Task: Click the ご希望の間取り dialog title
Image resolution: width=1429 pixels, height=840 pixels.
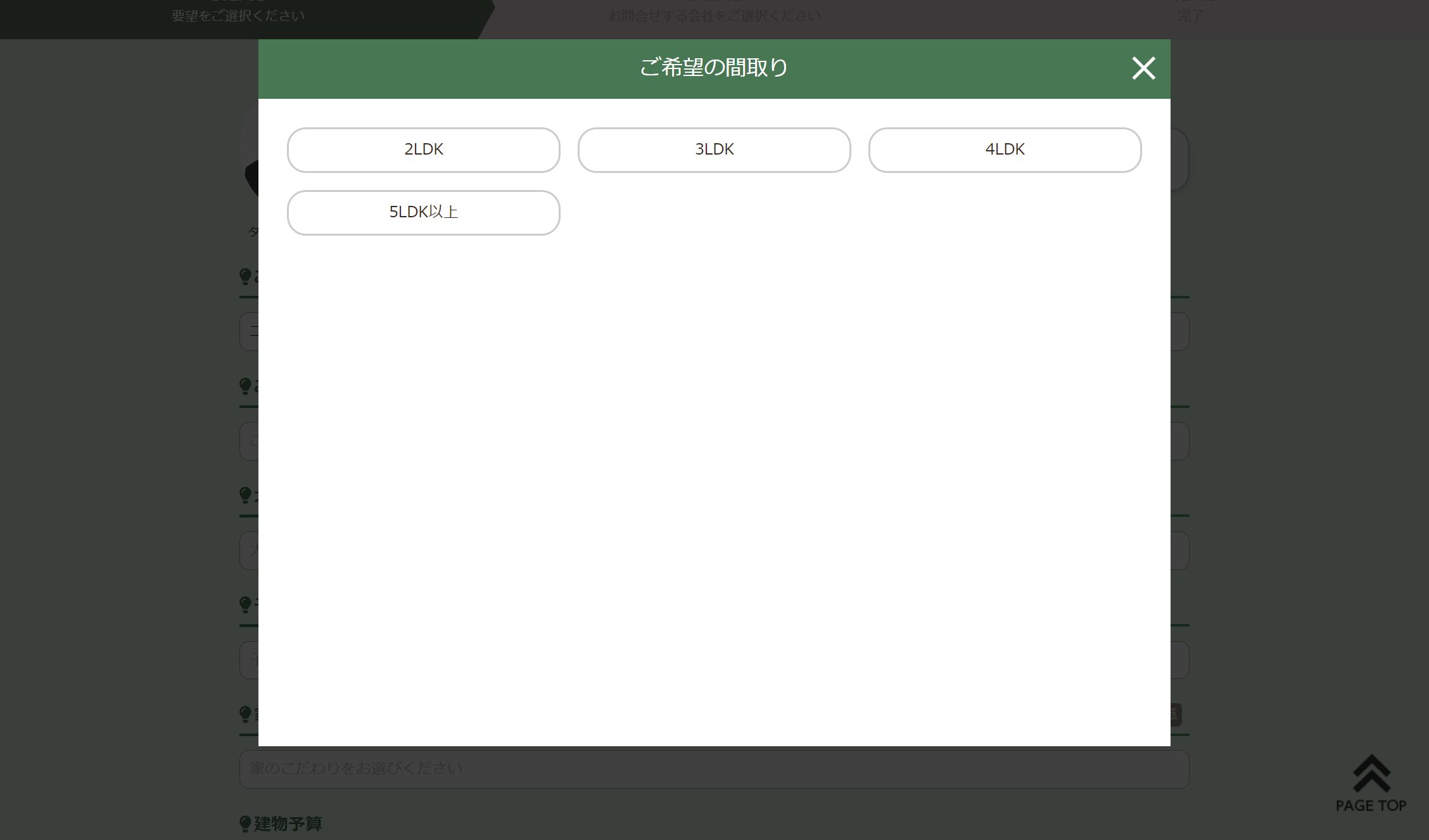Action: (x=714, y=67)
